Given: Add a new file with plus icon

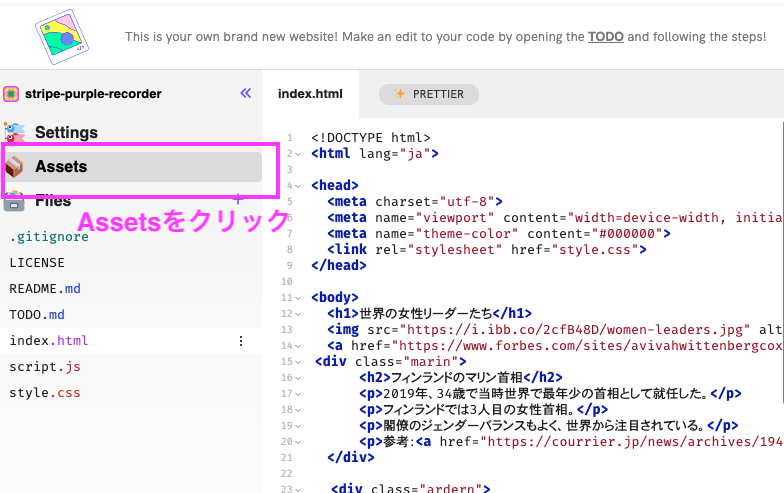Looking at the screenshot, I should click(238, 200).
